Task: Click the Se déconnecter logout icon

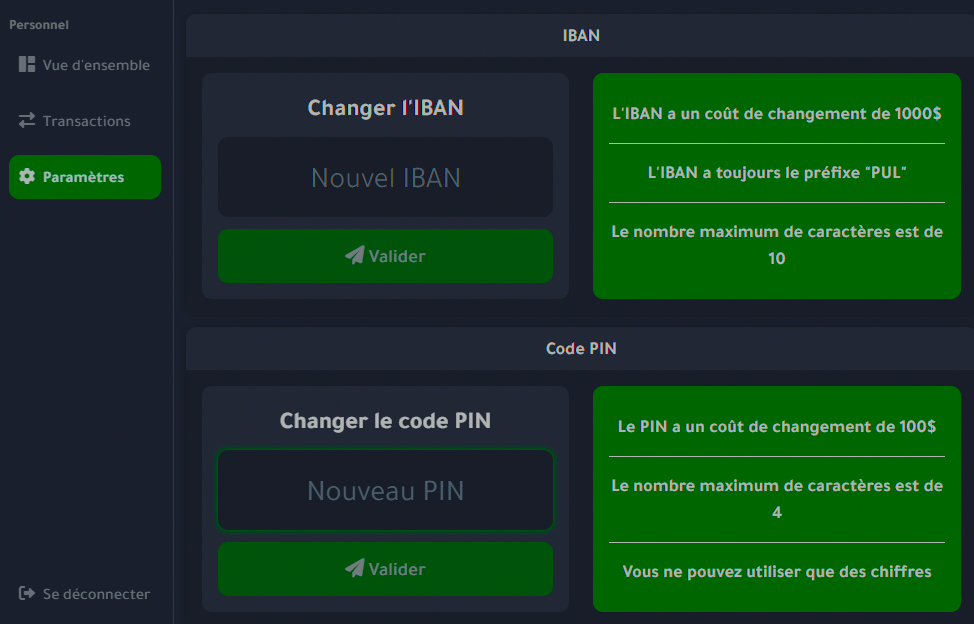Action: (x=27, y=594)
